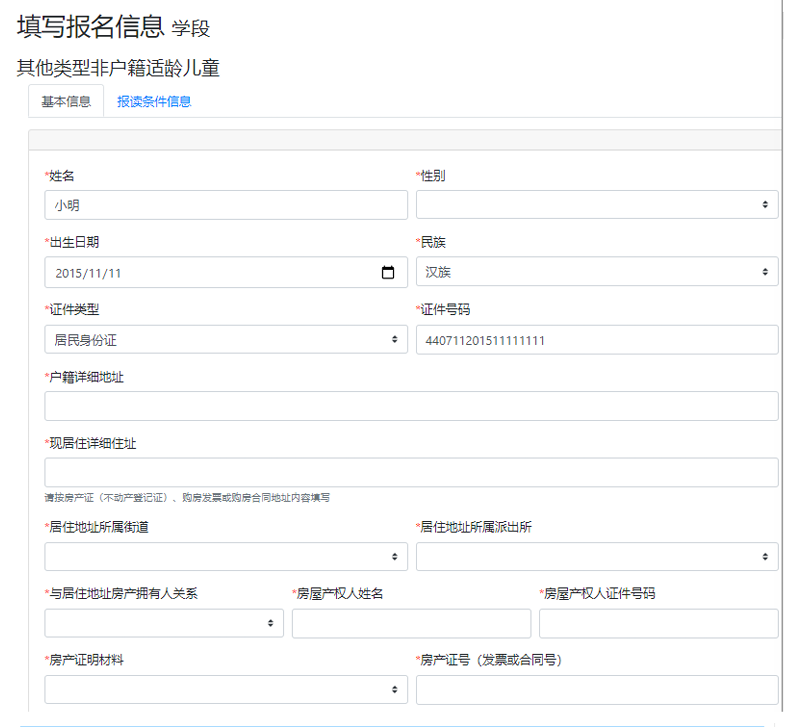The height and width of the screenshot is (727, 796).
Task: Click the 姓名 input containing 小明
Action: [226, 205]
